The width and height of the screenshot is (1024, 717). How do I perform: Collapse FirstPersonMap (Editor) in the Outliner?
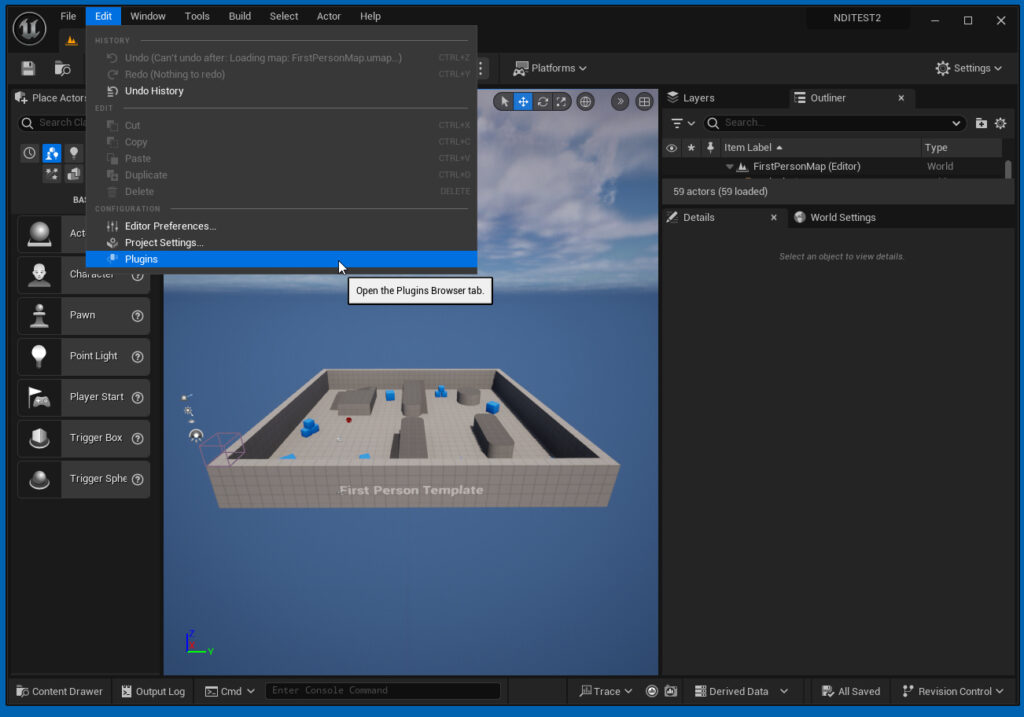(728, 166)
